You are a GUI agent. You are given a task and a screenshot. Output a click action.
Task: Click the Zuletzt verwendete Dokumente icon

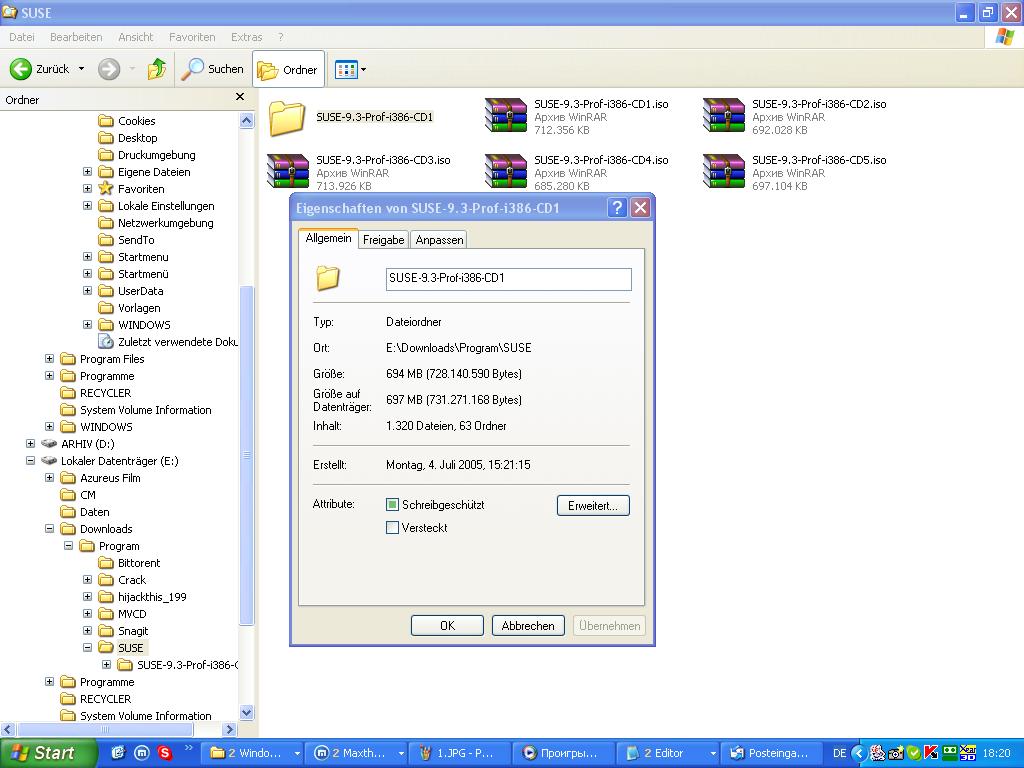(106, 342)
